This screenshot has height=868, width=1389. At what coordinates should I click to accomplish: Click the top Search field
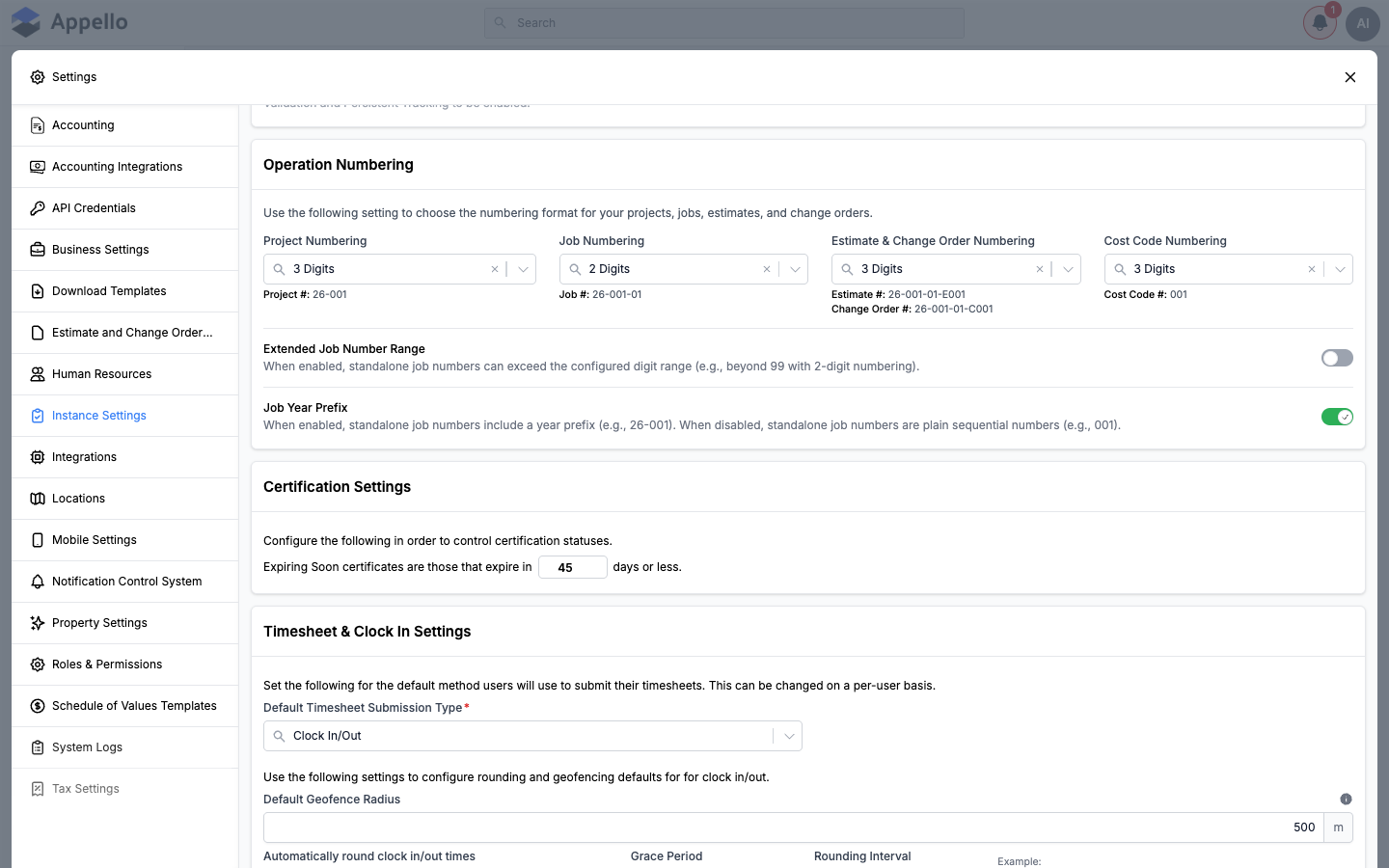[724, 23]
